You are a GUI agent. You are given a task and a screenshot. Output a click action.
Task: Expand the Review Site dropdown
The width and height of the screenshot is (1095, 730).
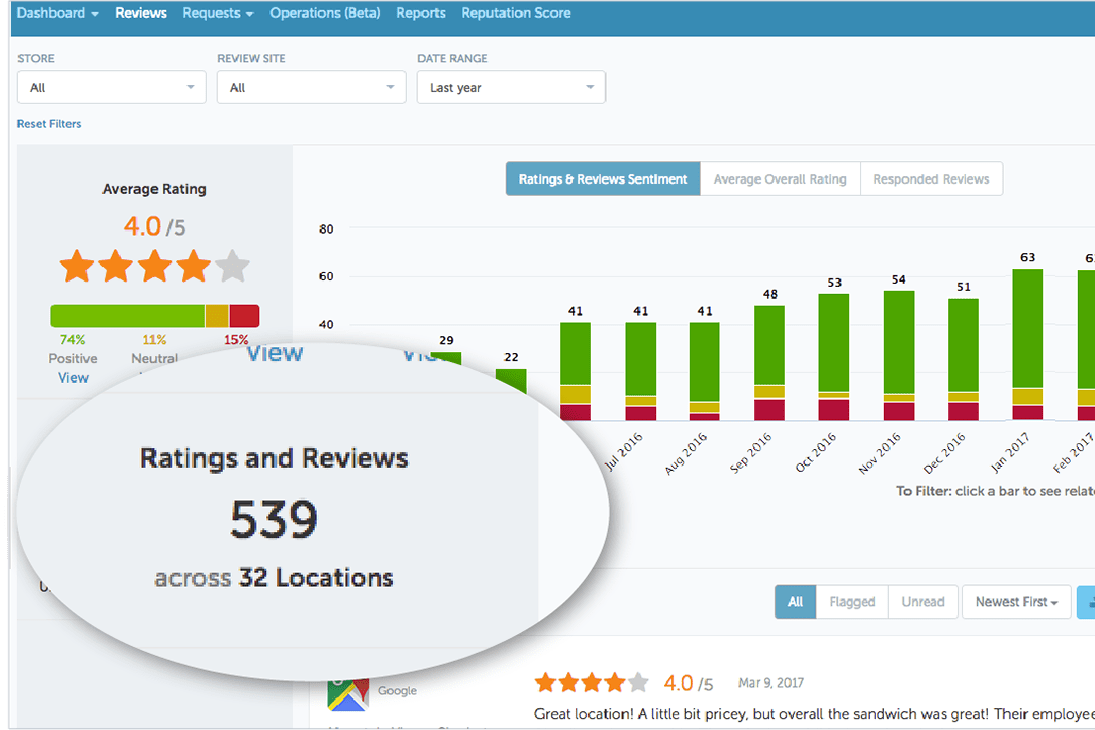click(x=311, y=88)
